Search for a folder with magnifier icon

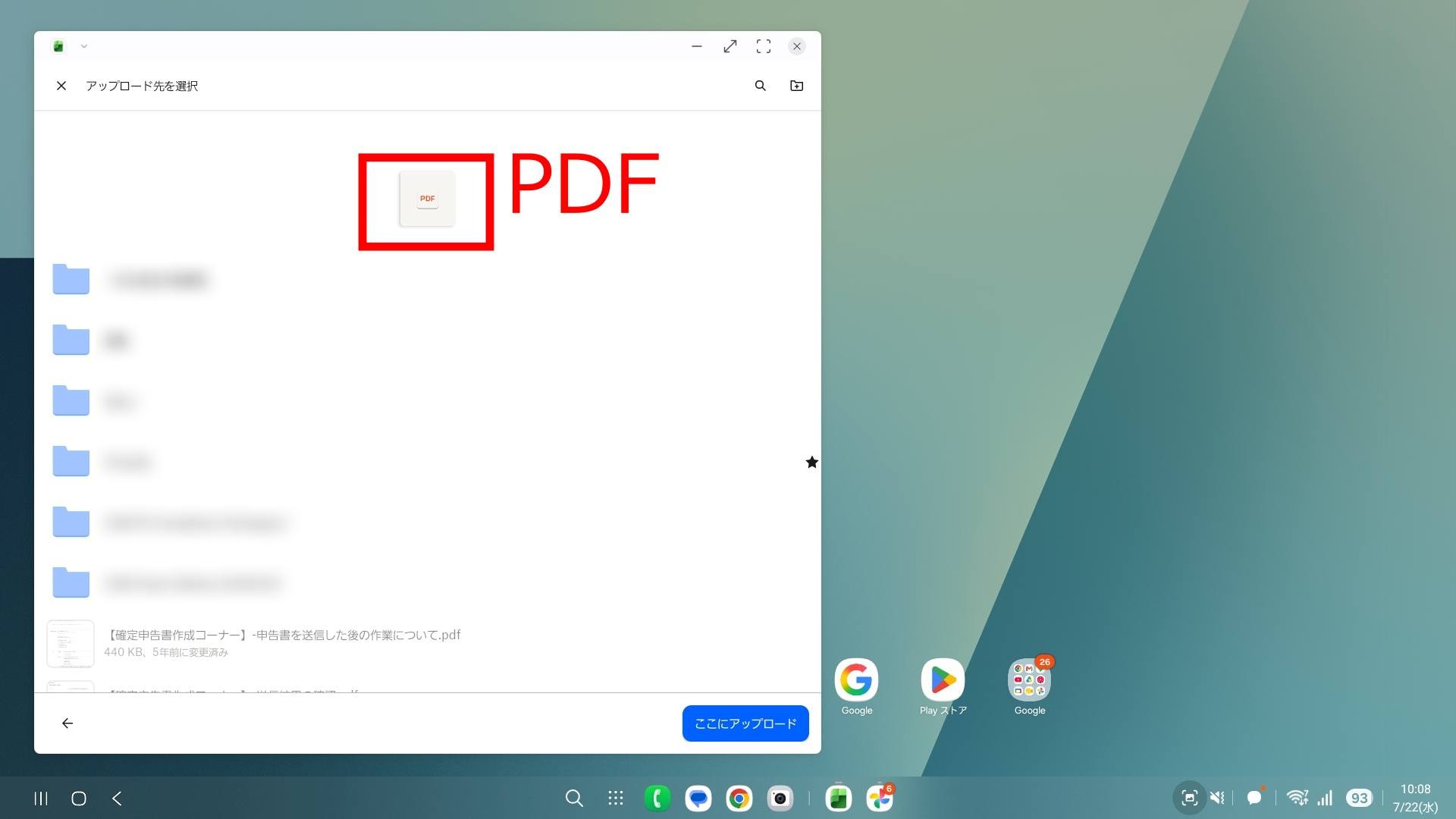point(760,86)
